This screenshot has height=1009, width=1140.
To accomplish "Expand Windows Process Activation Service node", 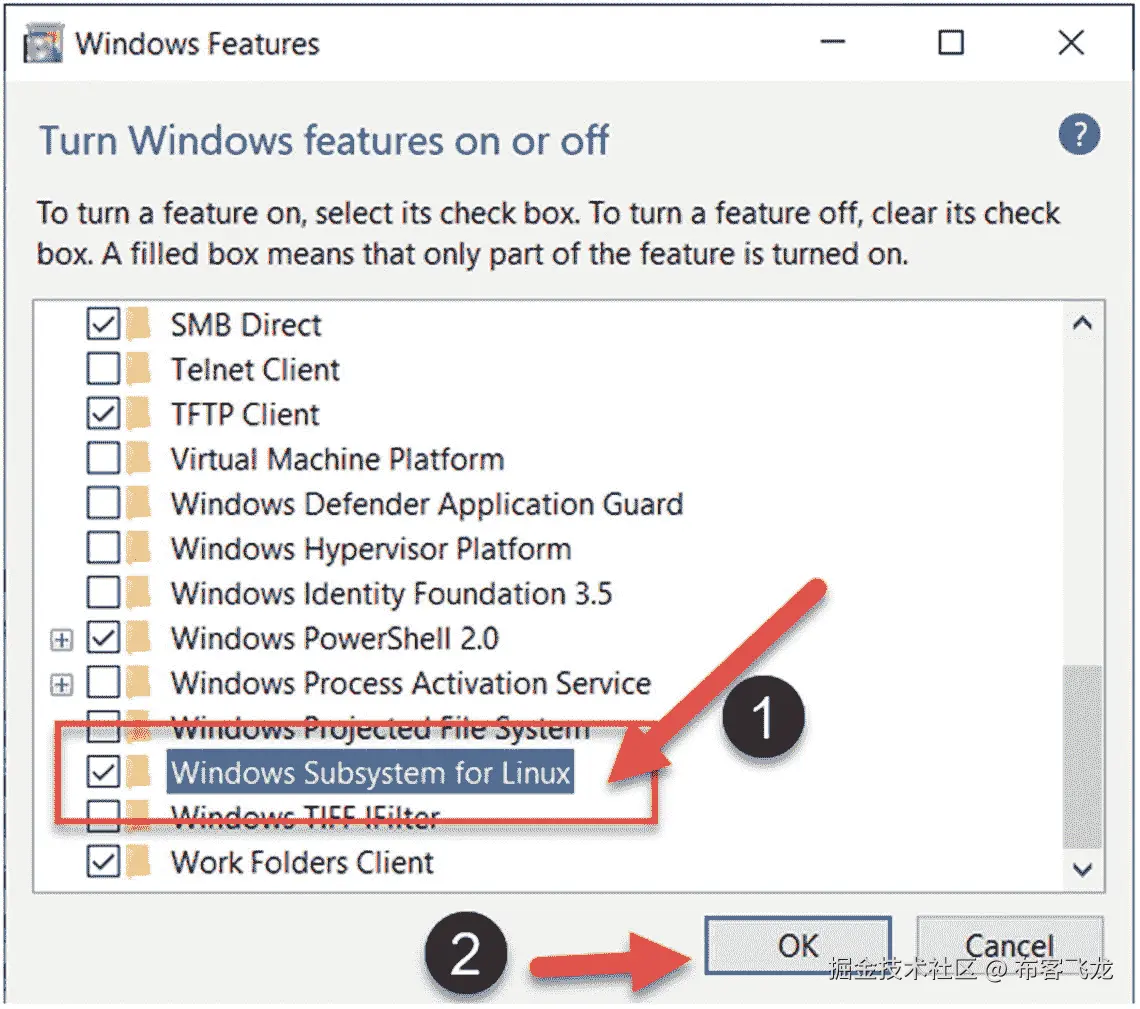I will click(x=62, y=685).
